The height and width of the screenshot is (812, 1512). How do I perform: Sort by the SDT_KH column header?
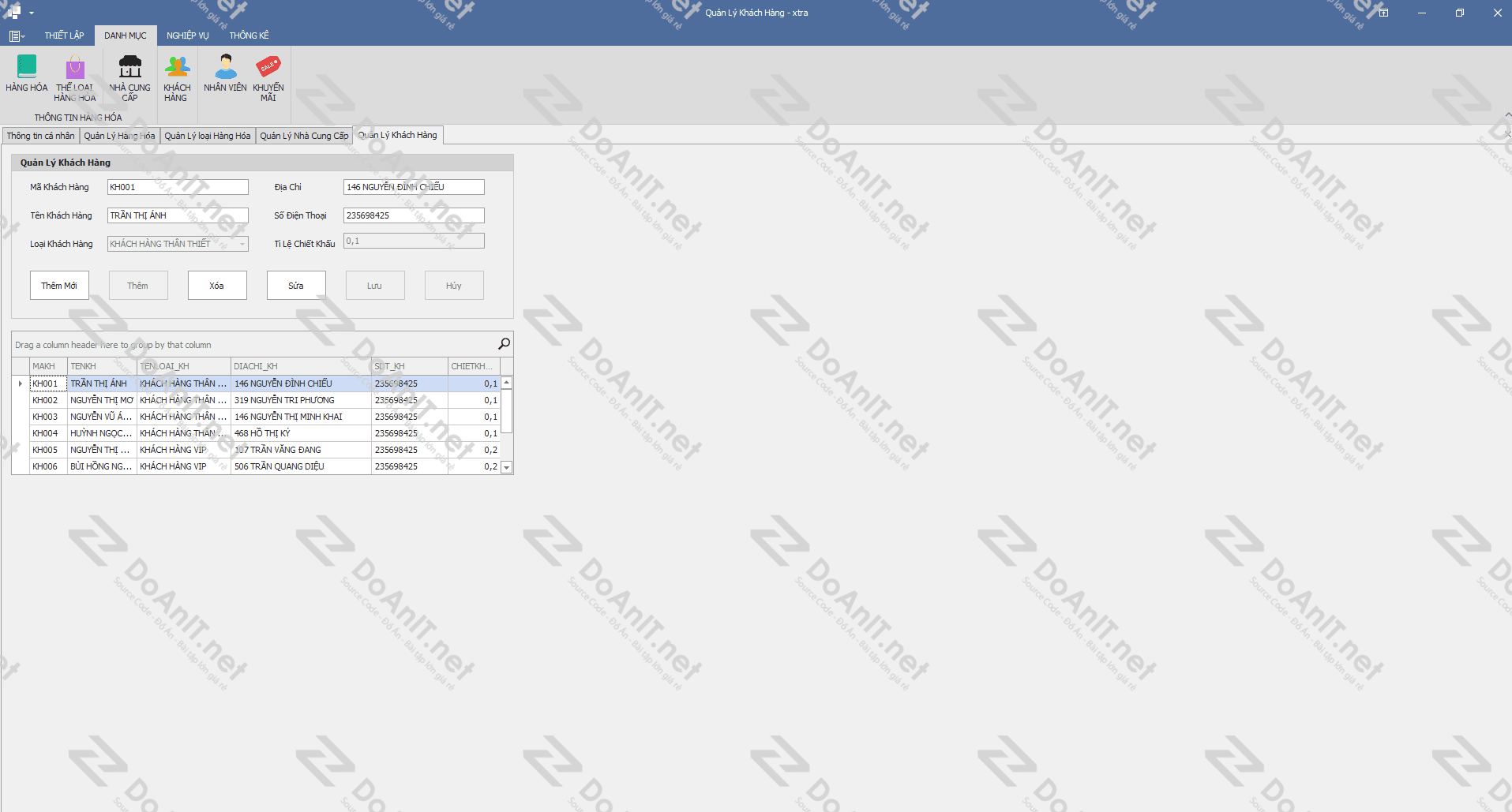tap(409, 366)
